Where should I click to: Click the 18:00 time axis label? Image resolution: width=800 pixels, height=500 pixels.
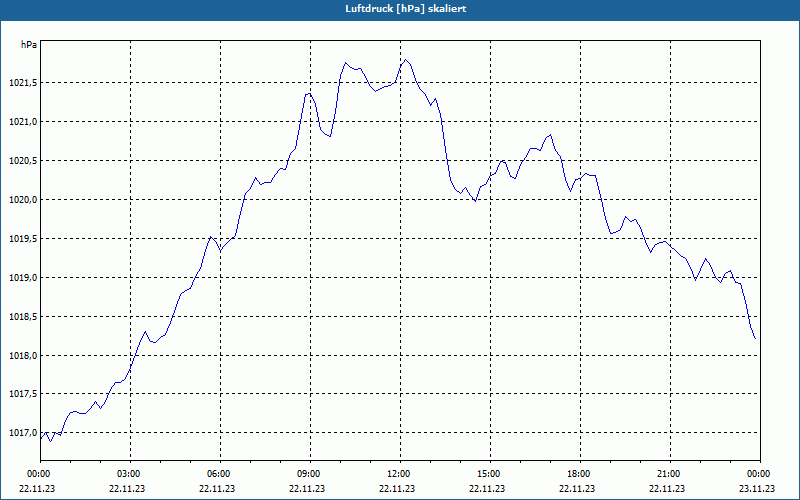(580, 474)
